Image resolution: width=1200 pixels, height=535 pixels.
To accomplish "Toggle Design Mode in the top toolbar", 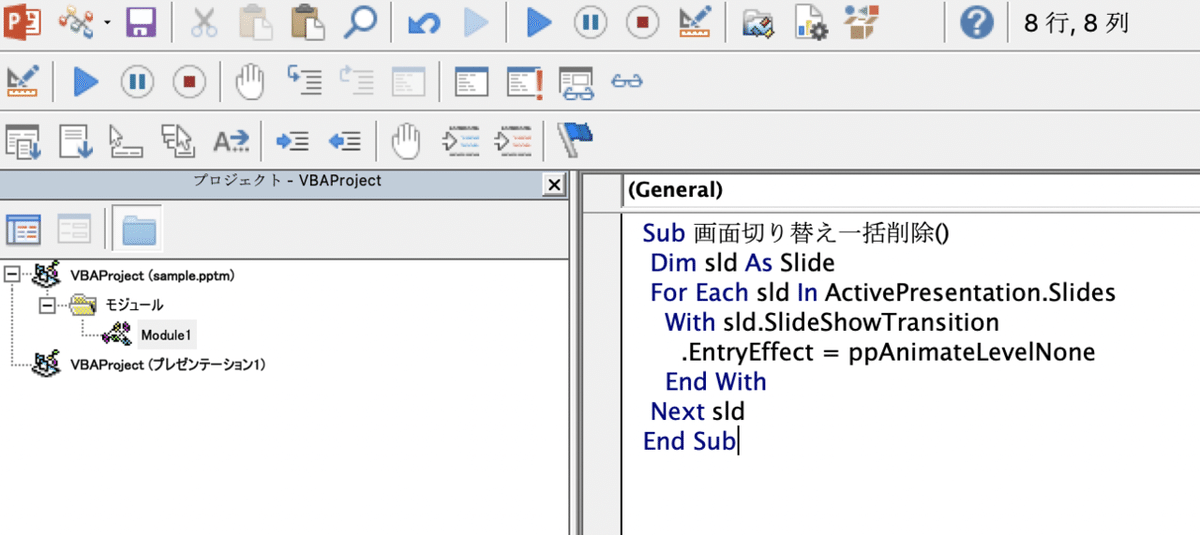I will click(693, 22).
